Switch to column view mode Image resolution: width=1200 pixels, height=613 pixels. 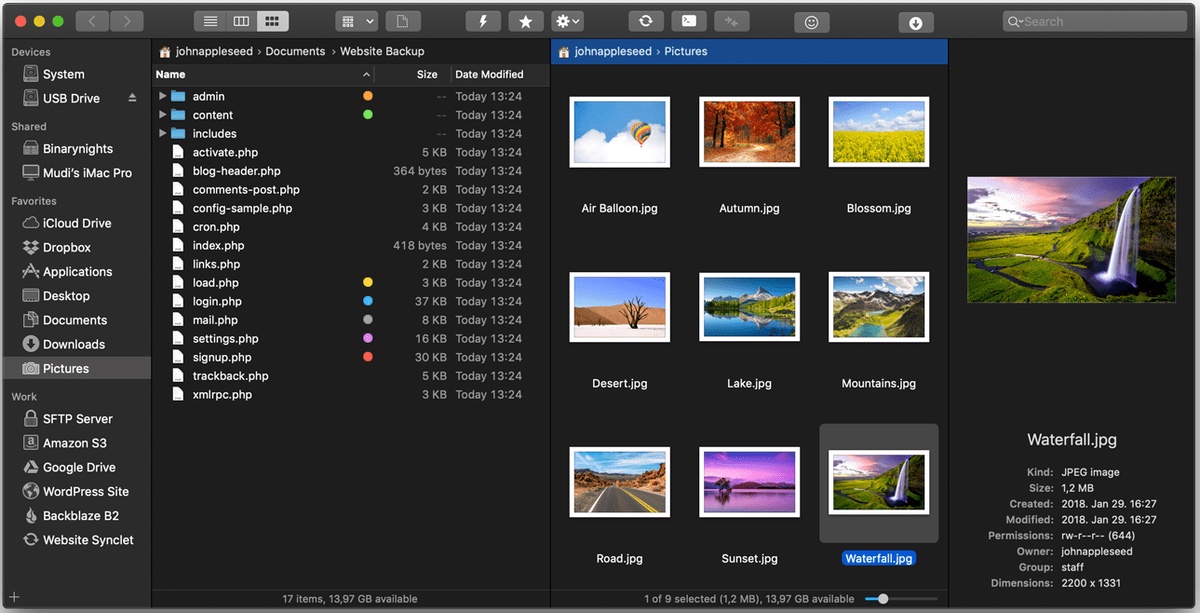241,21
